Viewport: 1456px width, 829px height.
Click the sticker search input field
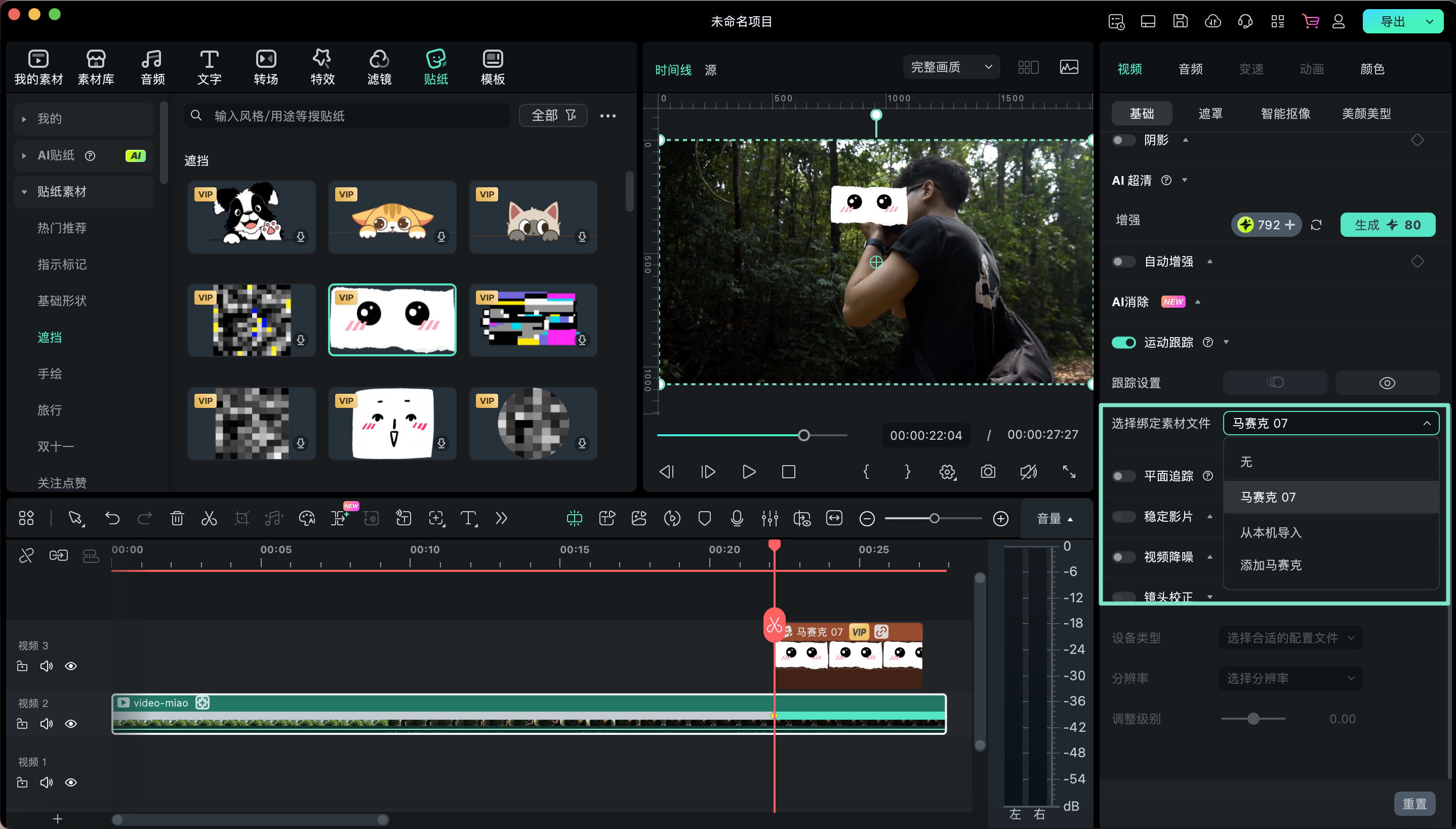[347, 116]
